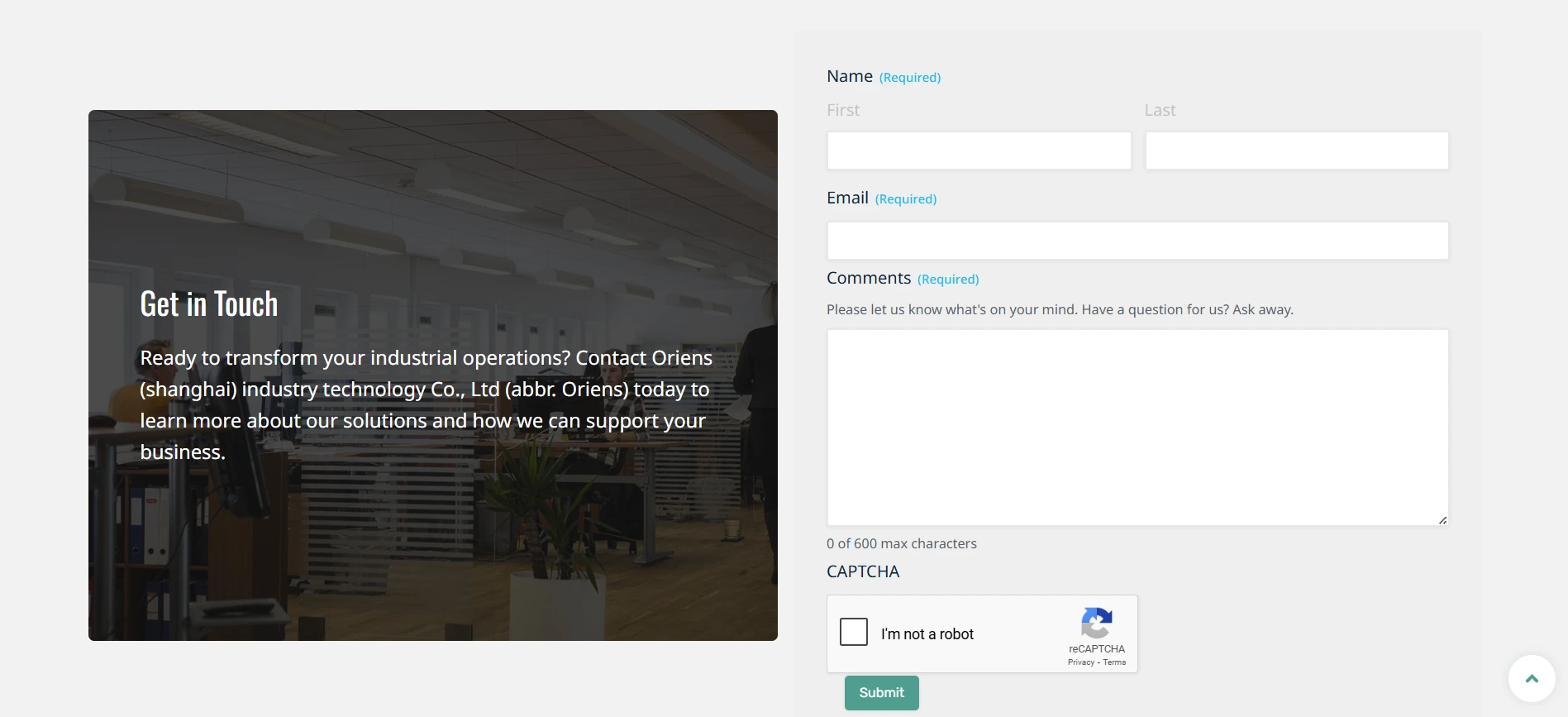This screenshot has height=717, width=1568.
Task: Click the "First" sub-label above the input
Action: click(x=843, y=110)
